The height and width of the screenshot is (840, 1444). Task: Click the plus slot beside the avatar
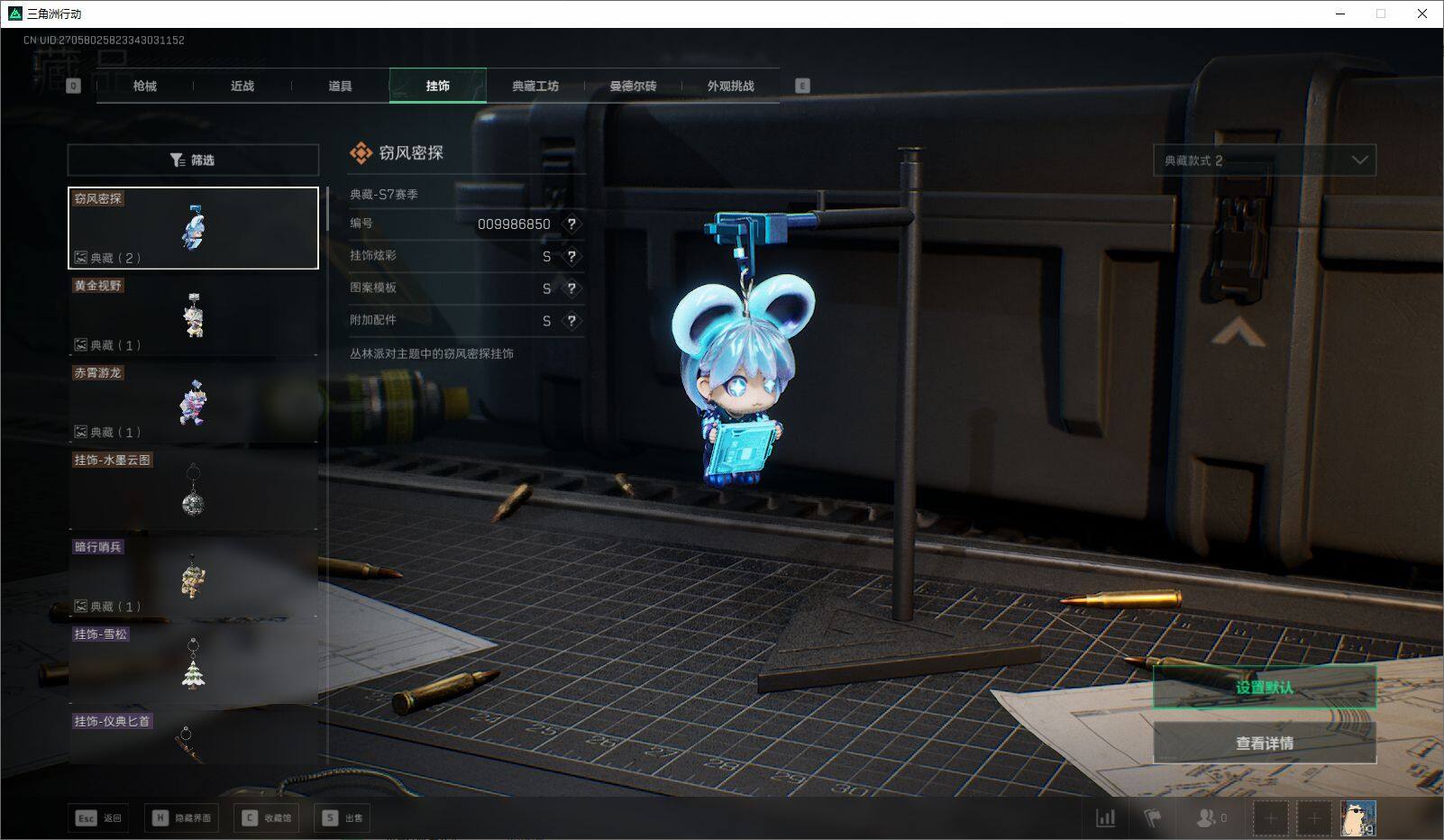point(1313,818)
